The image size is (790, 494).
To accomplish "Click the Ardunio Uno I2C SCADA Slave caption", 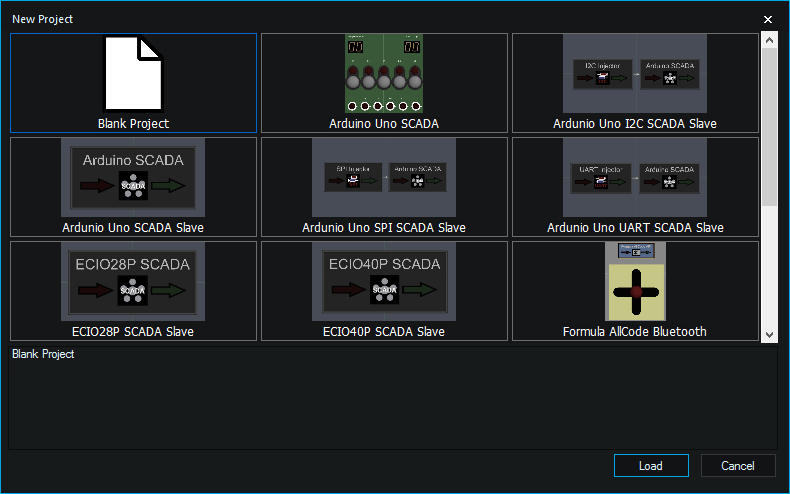I will (635, 124).
